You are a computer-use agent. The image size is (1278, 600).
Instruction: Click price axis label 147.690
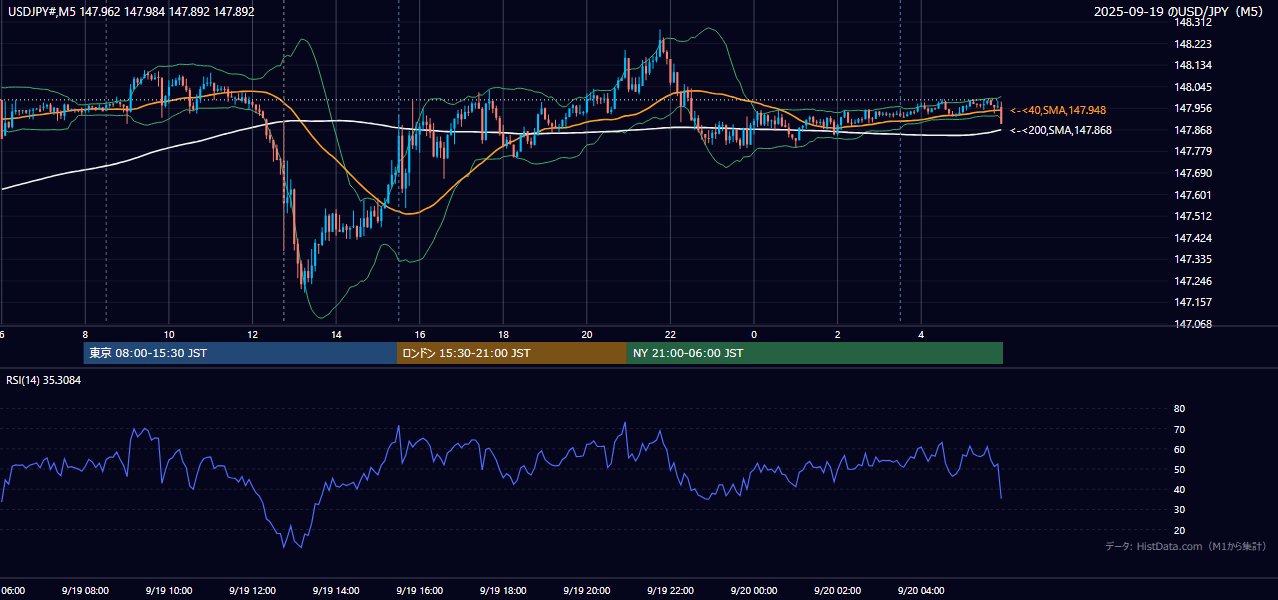pos(1192,173)
